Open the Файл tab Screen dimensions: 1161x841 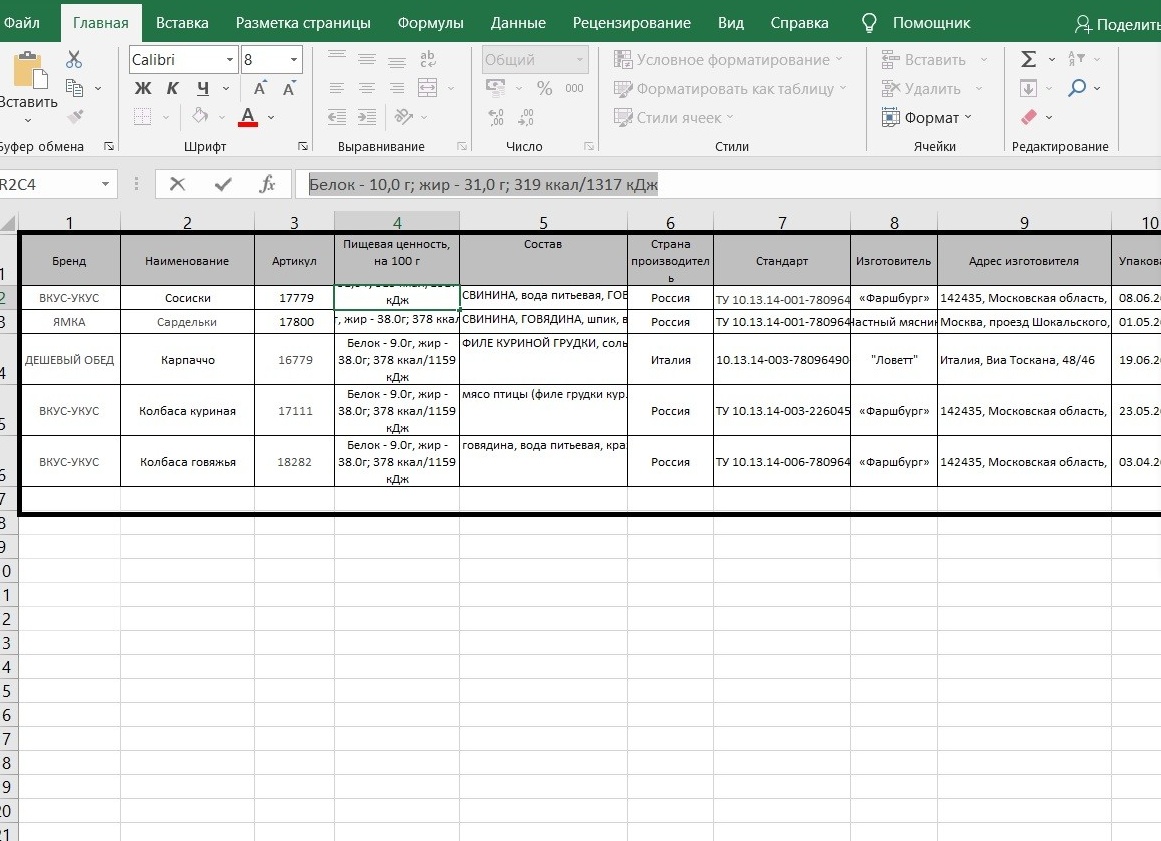[21, 23]
